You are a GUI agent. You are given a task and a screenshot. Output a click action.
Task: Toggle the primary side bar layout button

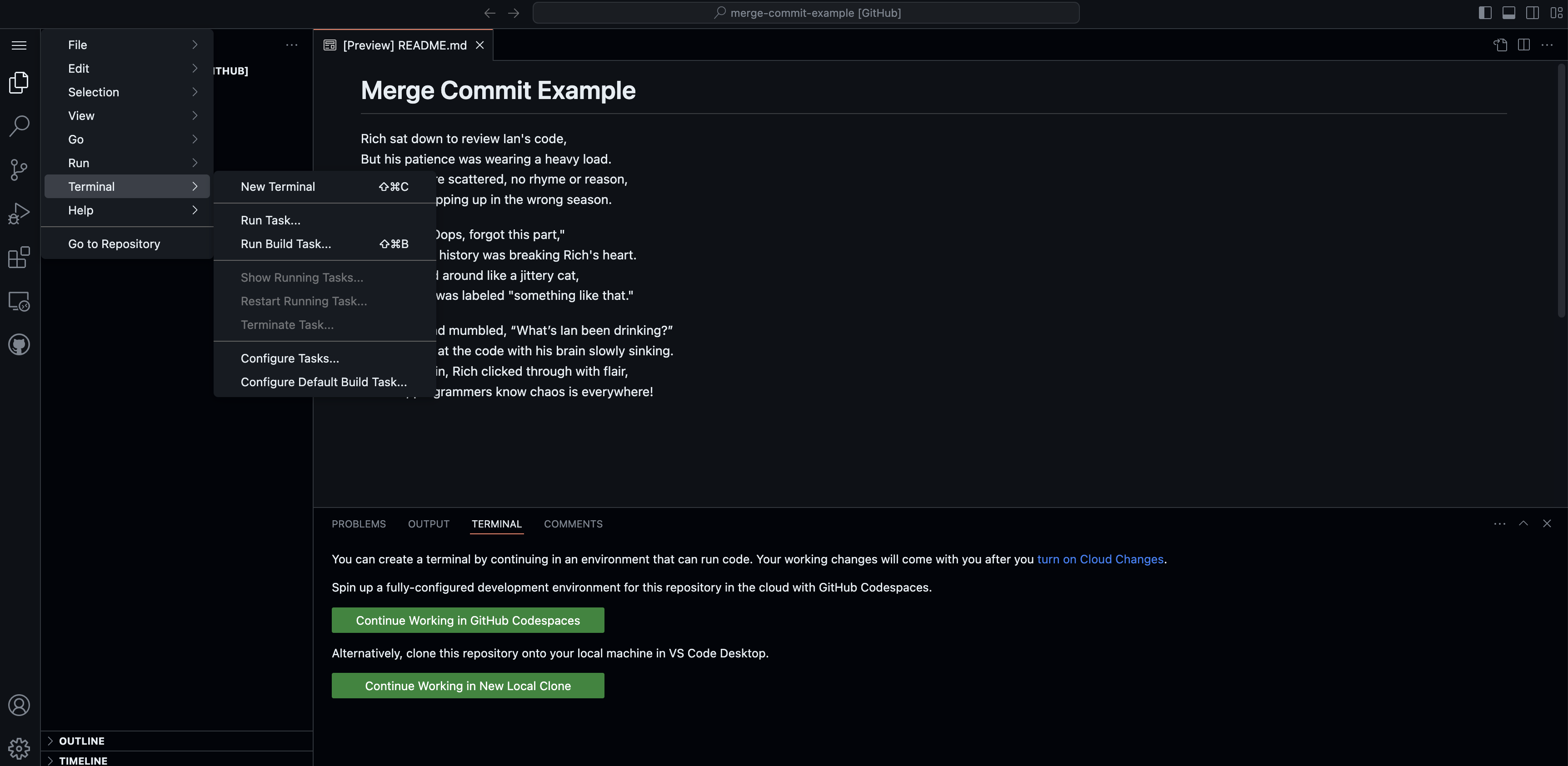1485,13
